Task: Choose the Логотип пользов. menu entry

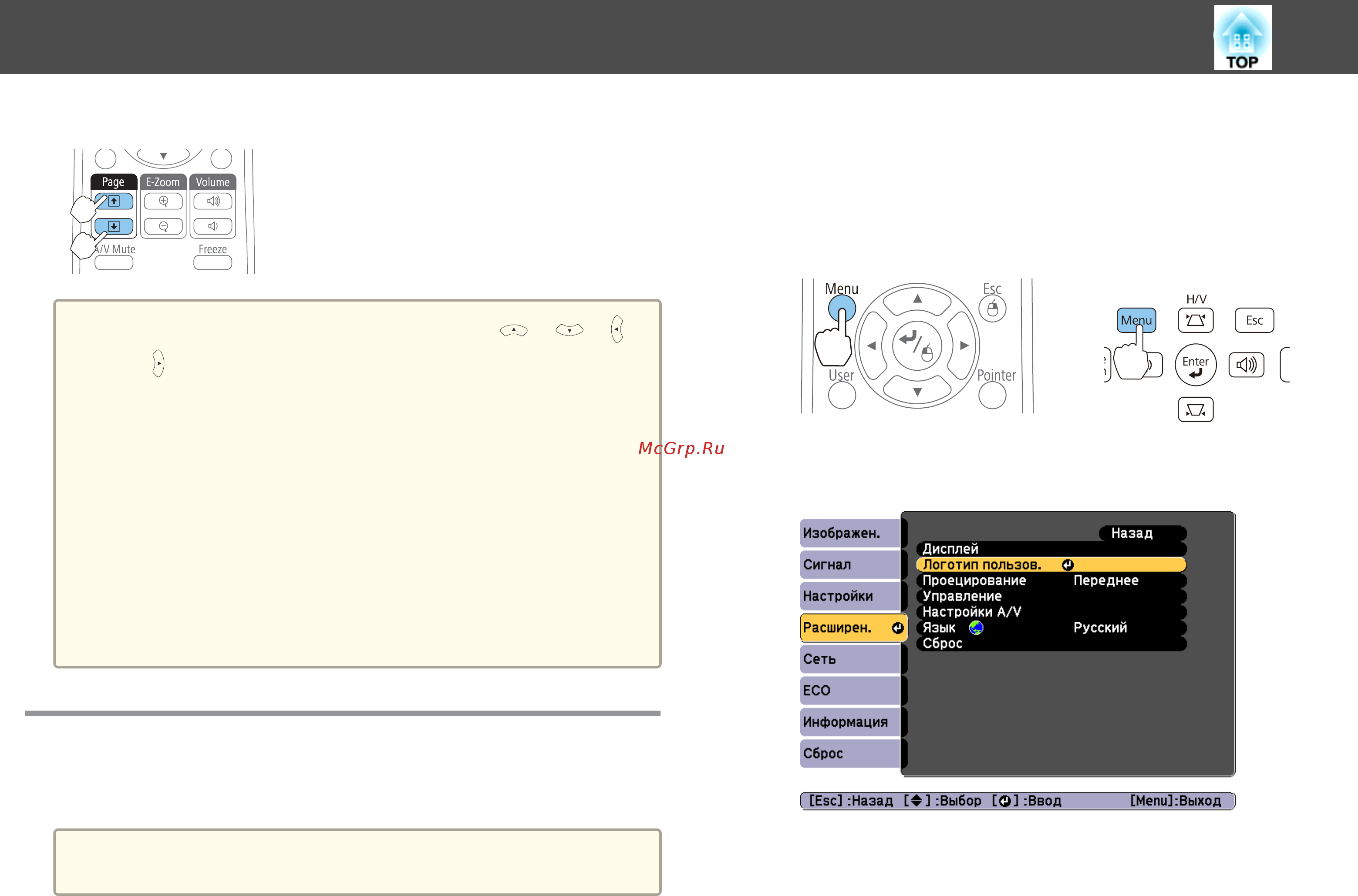Action: tap(1051, 564)
